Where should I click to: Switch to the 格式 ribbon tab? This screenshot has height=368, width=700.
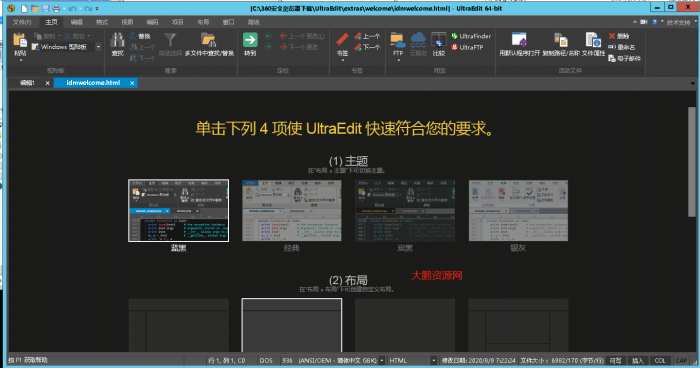[102, 22]
